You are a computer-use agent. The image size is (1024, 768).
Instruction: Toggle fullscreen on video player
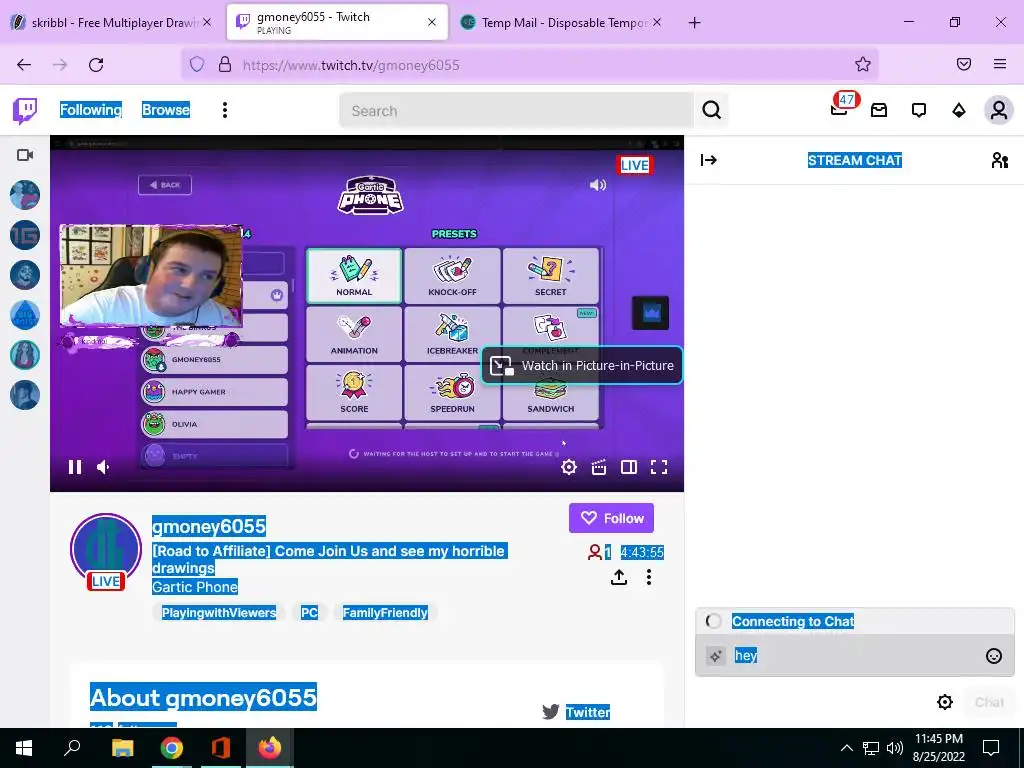(x=659, y=467)
